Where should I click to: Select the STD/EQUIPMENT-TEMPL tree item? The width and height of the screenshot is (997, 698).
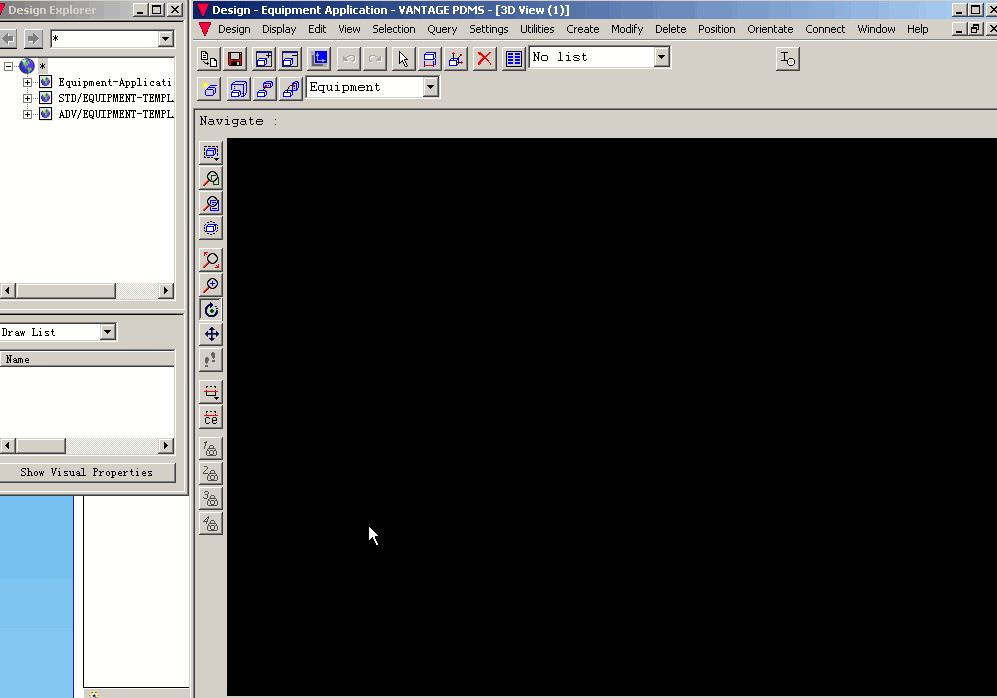[x=116, y=98]
